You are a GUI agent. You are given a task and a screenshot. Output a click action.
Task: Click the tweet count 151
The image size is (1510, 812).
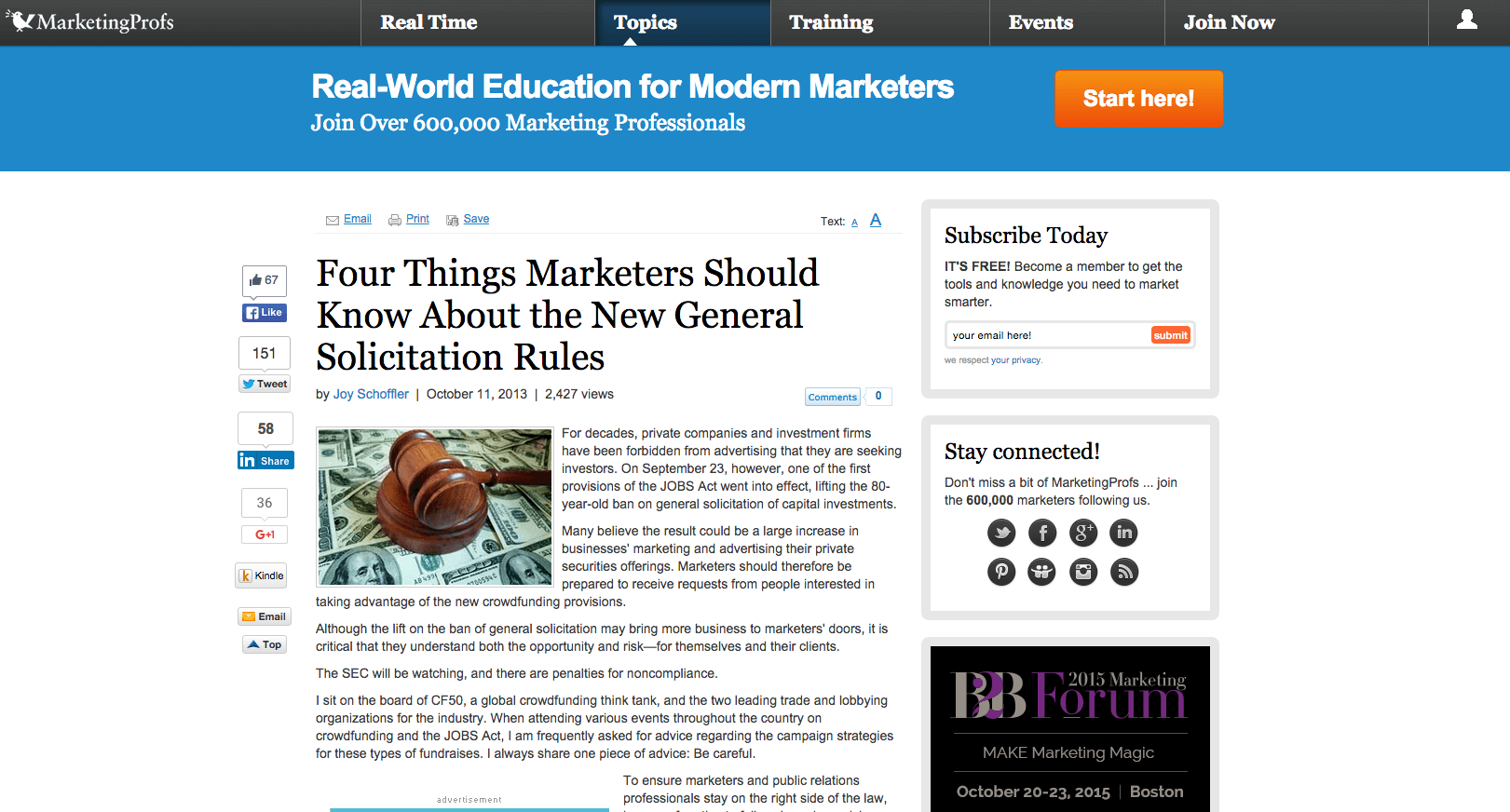click(265, 353)
